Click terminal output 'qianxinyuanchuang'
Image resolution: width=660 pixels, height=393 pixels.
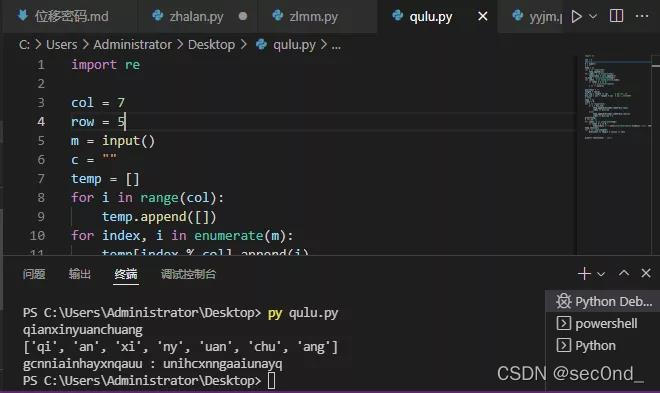point(83,329)
